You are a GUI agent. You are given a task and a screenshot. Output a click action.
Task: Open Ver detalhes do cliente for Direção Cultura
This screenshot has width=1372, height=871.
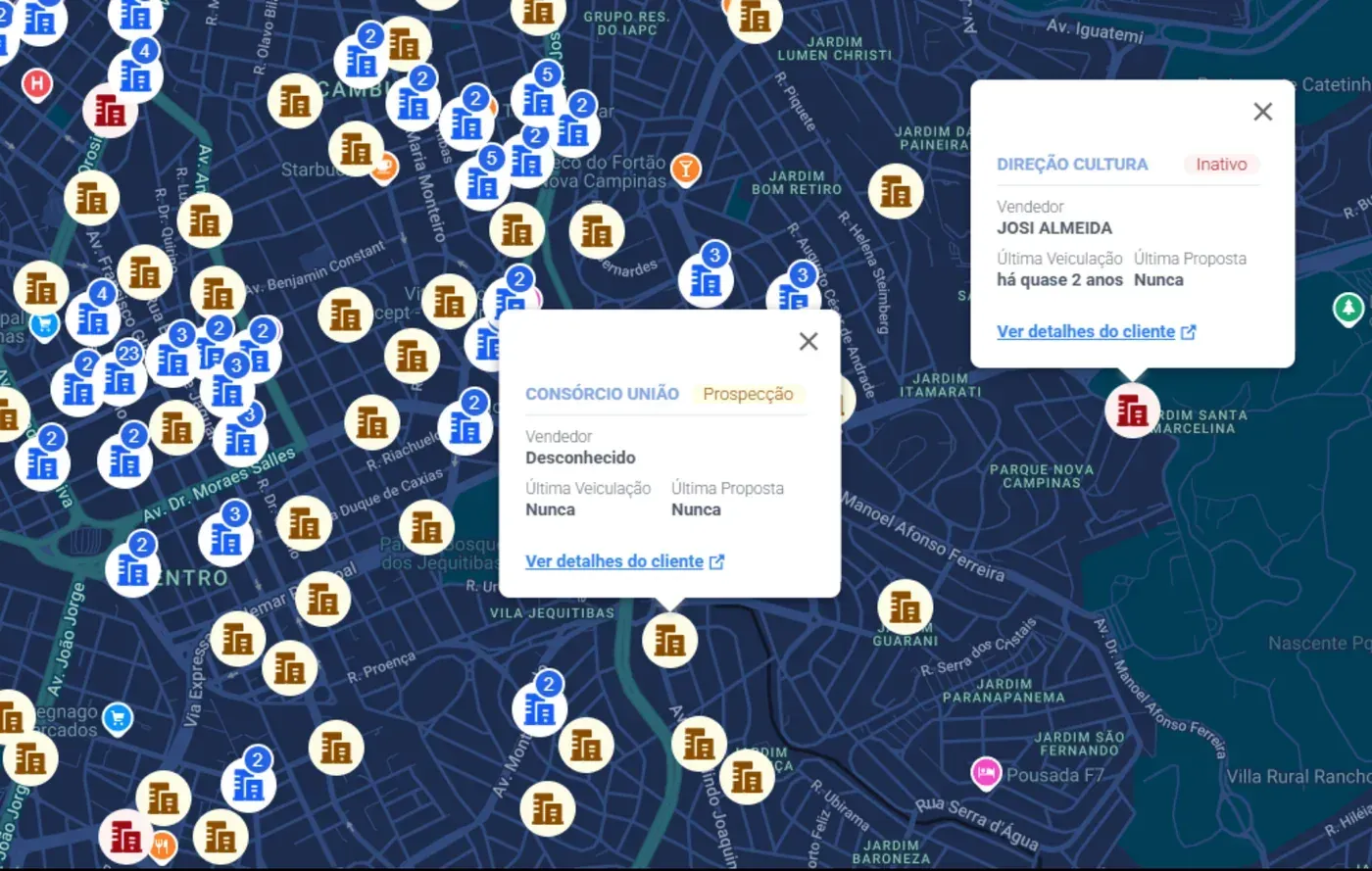tap(1097, 331)
